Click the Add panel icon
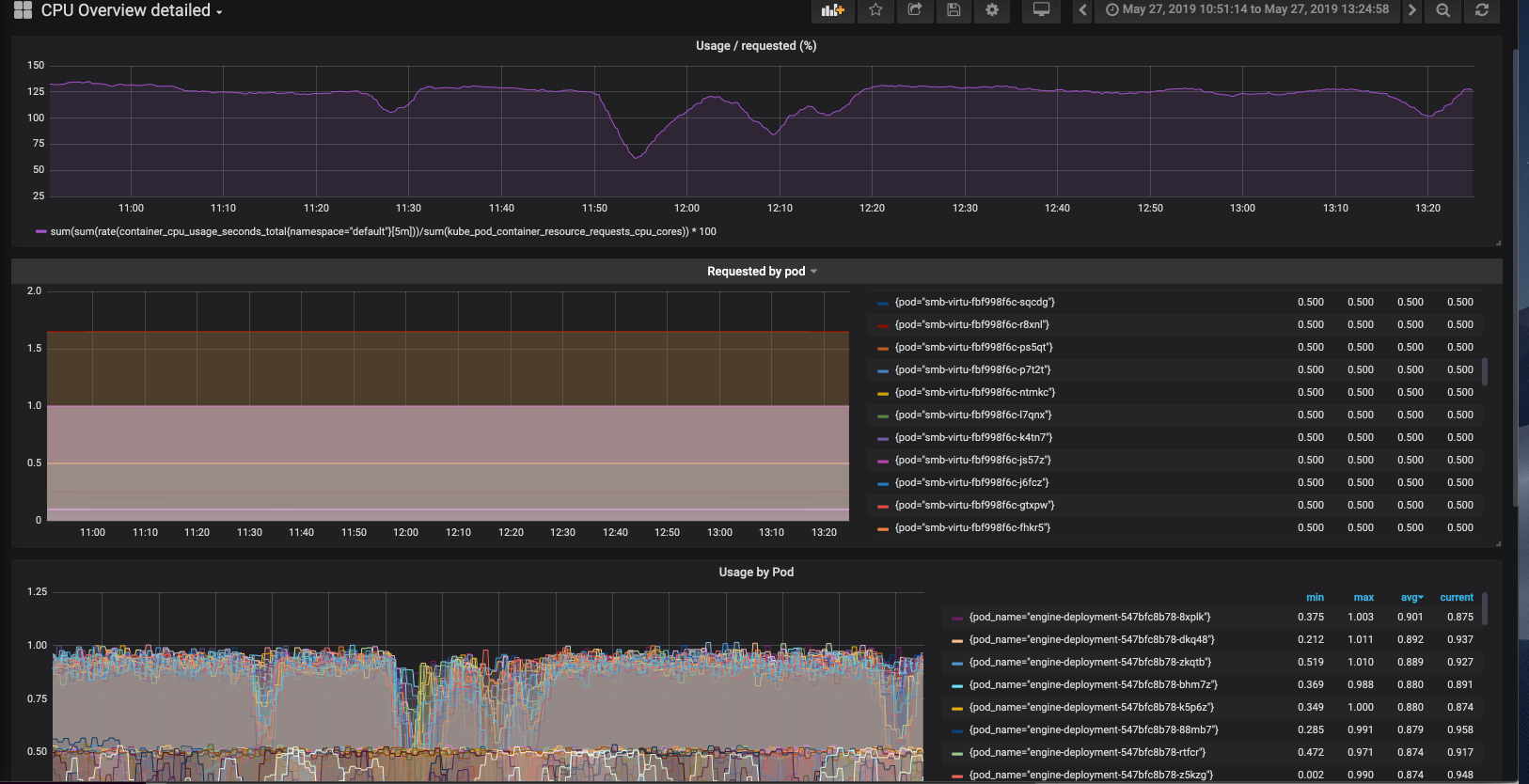The height and width of the screenshot is (784, 1529). click(x=832, y=10)
